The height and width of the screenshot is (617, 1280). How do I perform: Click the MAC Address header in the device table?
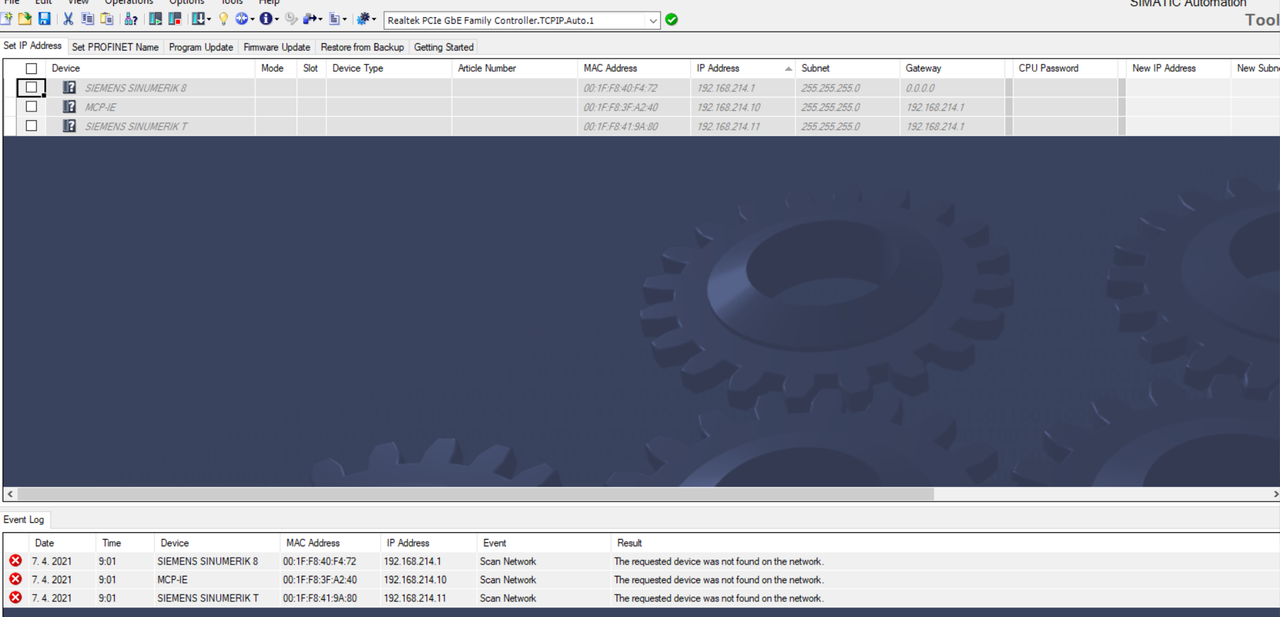(634, 69)
